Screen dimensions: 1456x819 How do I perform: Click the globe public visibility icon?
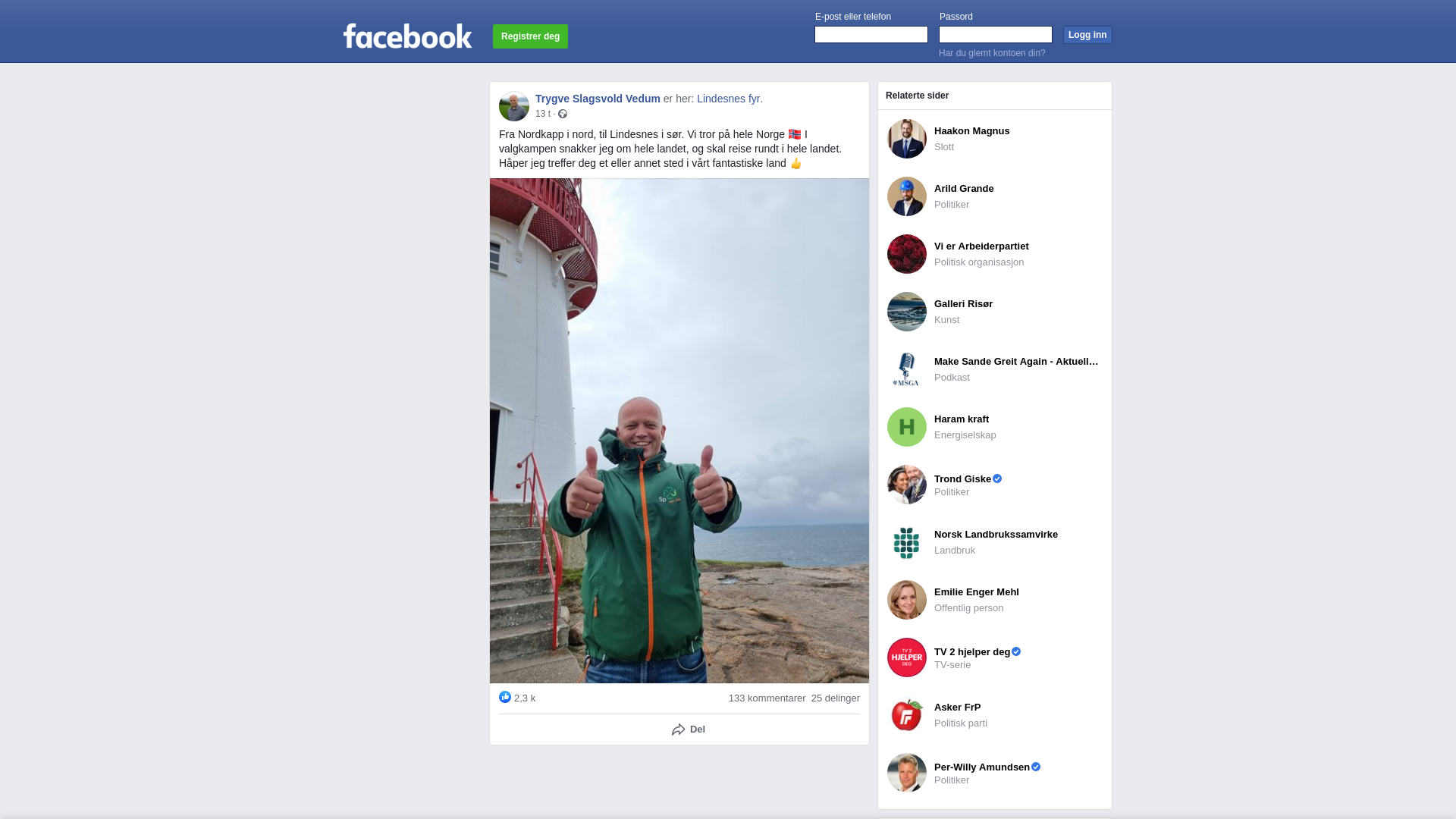563,114
